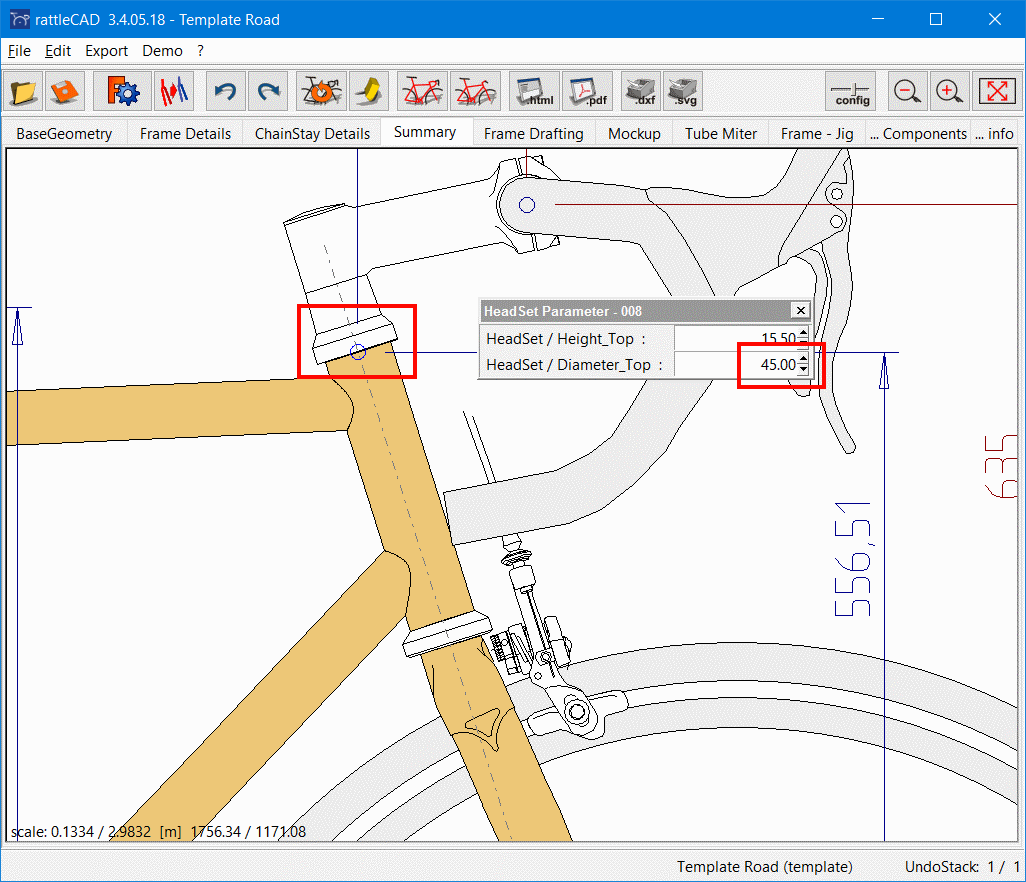Export drawing using the .dxf icon
Image resolution: width=1026 pixels, height=882 pixels.
tap(640, 92)
